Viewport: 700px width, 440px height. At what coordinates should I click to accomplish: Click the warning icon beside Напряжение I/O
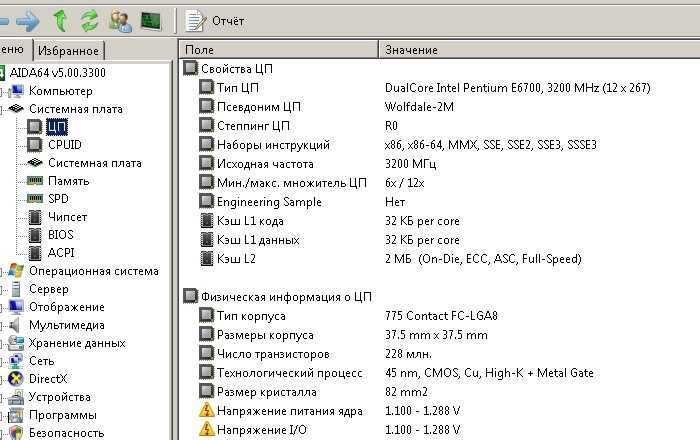point(206,429)
